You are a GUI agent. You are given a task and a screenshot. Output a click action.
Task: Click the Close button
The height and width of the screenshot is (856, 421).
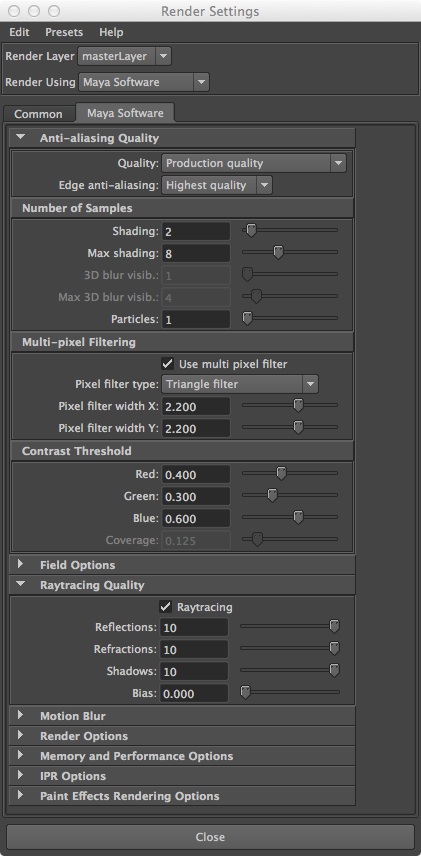coord(210,837)
